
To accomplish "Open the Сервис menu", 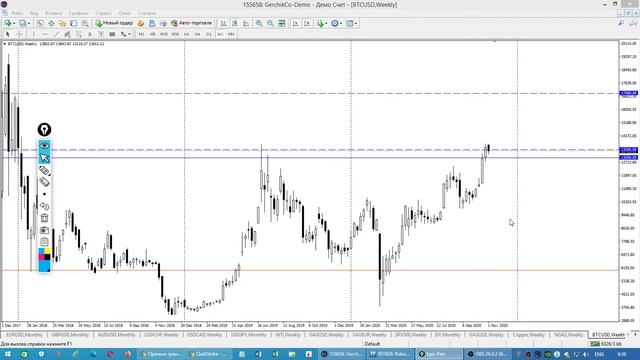I will point(103,13).
